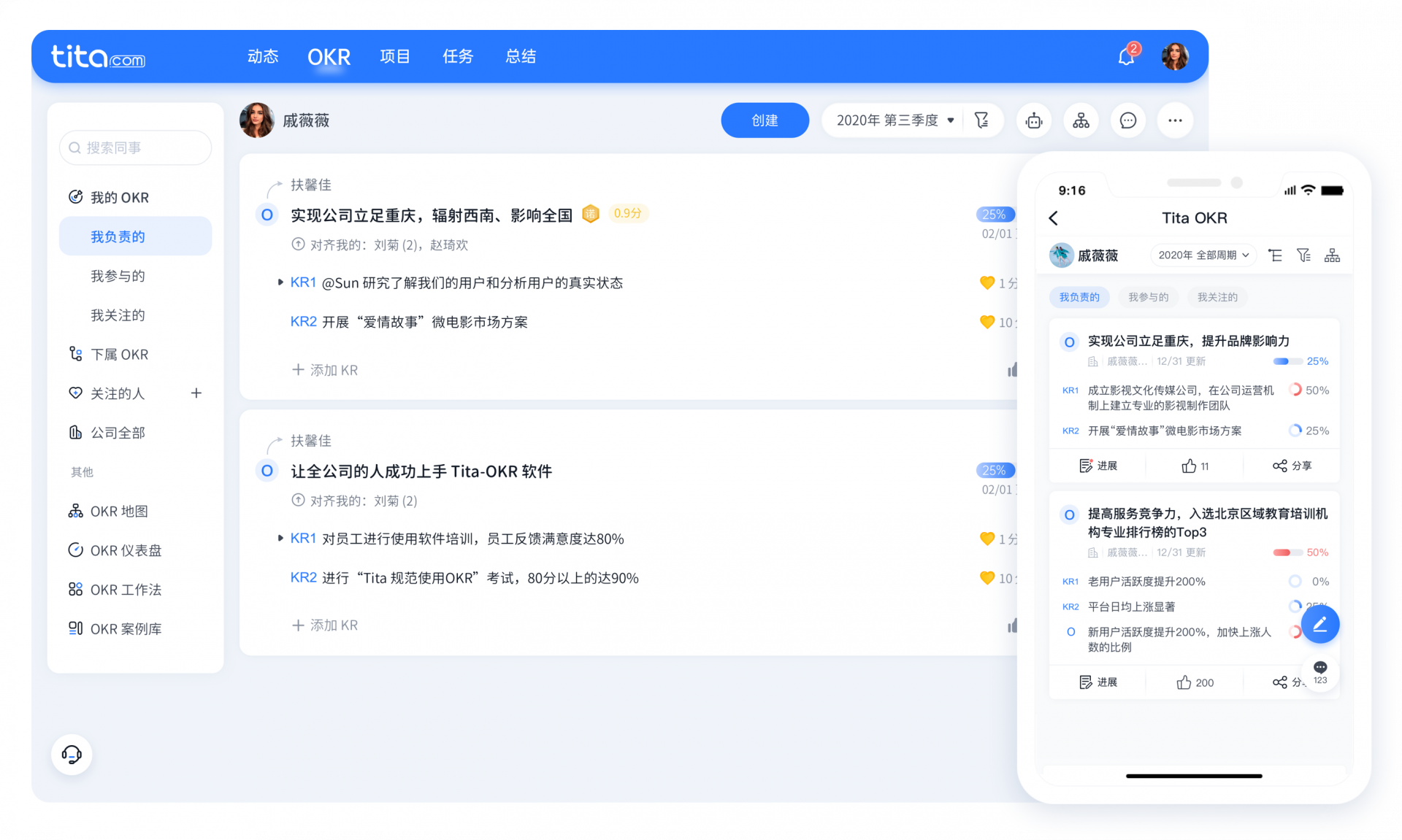The image size is (1402, 840).
Task: Click the tita.com logo
Action: [x=98, y=56]
